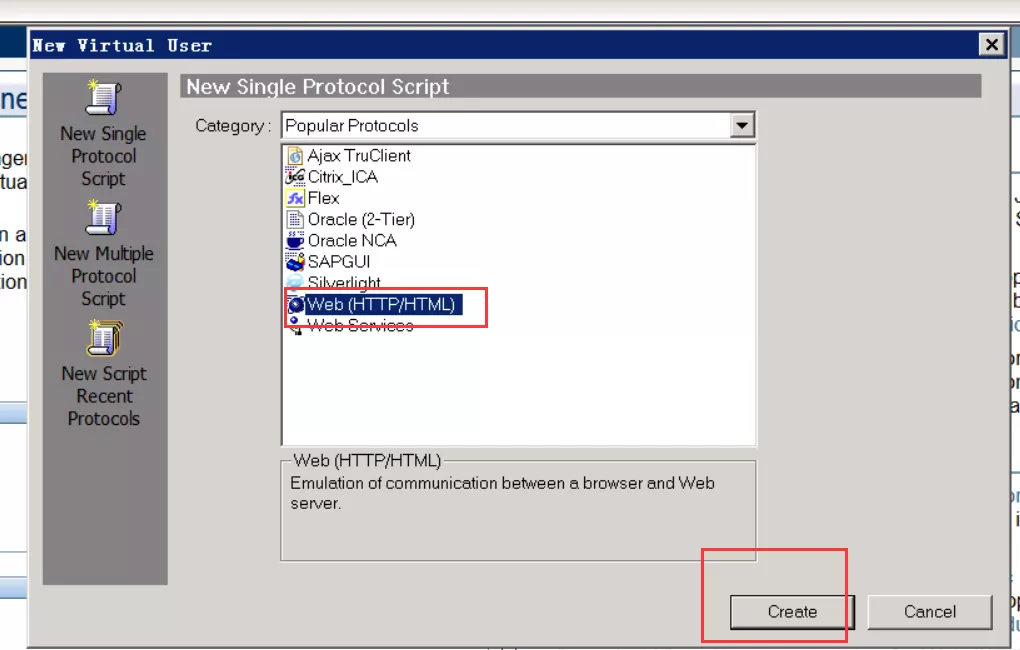Click the SAPGUI protocol icon
This screenshot has width=1020, height=650.
296,261
